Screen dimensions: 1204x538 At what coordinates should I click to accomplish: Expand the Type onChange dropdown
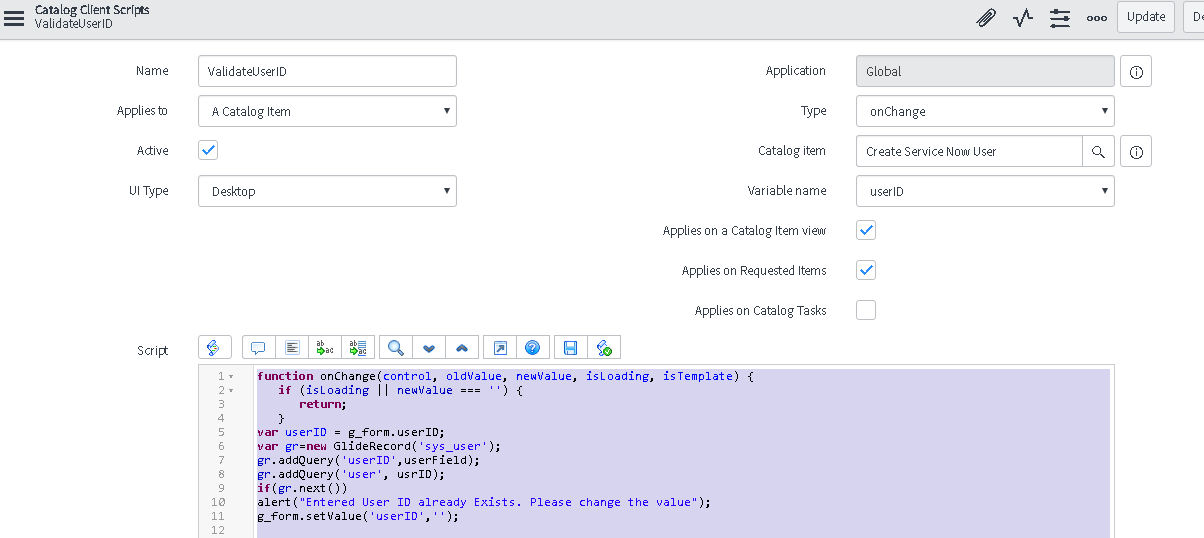[985, 111]
